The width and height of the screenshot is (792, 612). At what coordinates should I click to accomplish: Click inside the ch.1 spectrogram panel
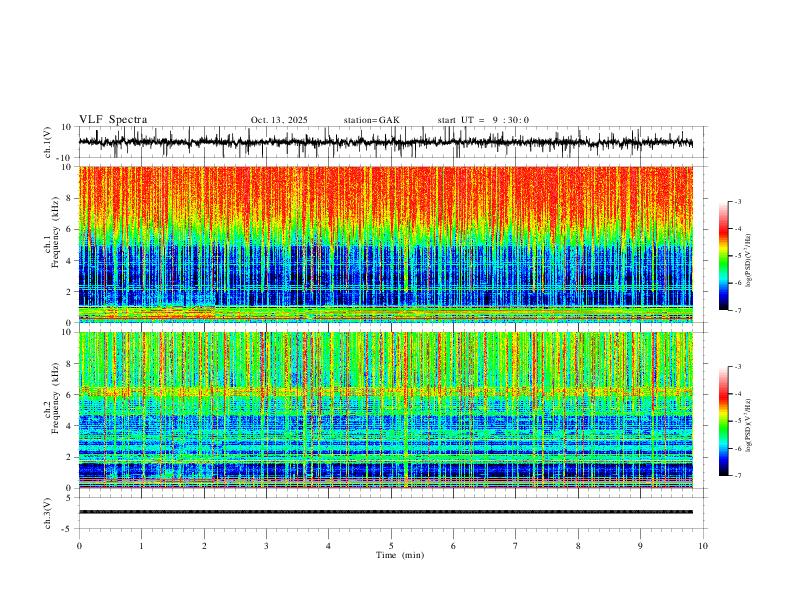pyautogui.click(x=385, y=244)
